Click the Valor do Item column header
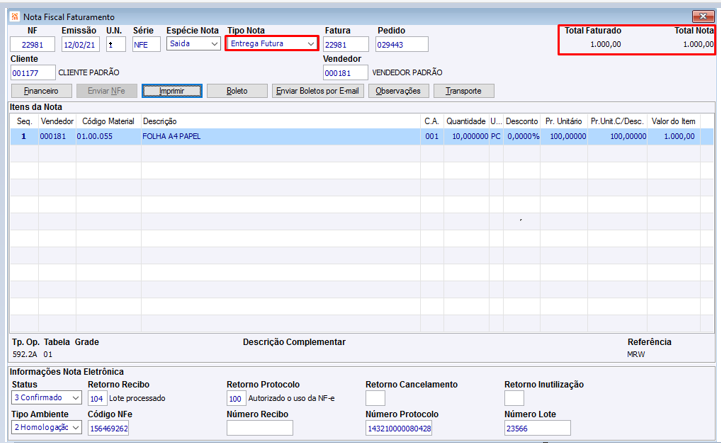This screenshot has width=721, height=443. [x=674, y=121]
